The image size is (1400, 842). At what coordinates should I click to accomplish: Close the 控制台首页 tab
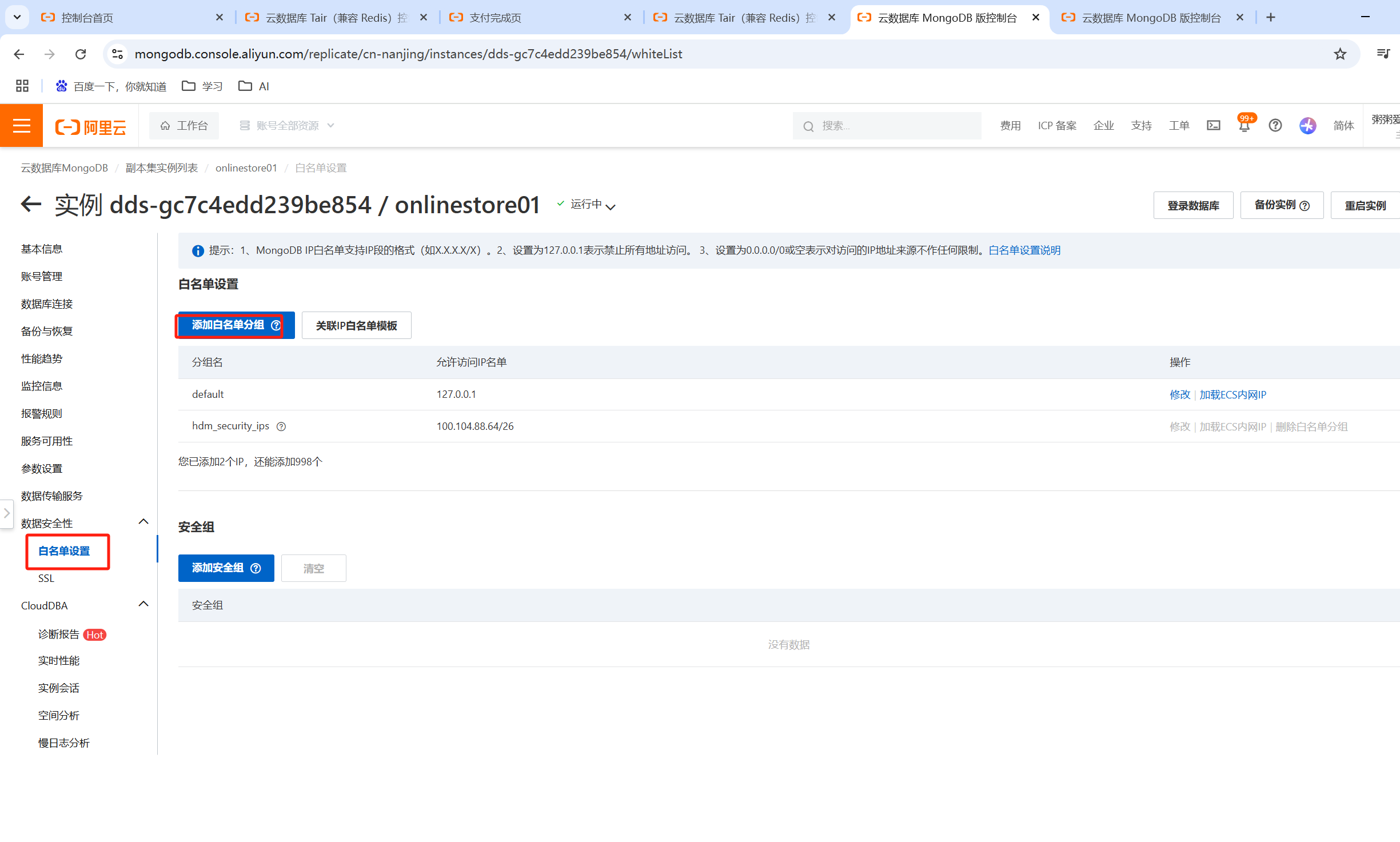pyautogui.click(x=219, y=17)
